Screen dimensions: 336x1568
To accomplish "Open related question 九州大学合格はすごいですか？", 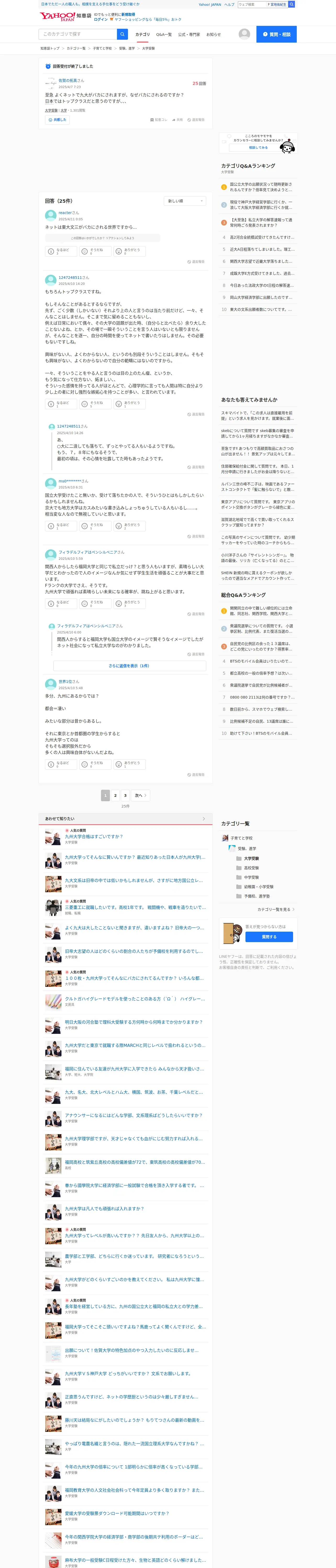I will click(94, 836).
